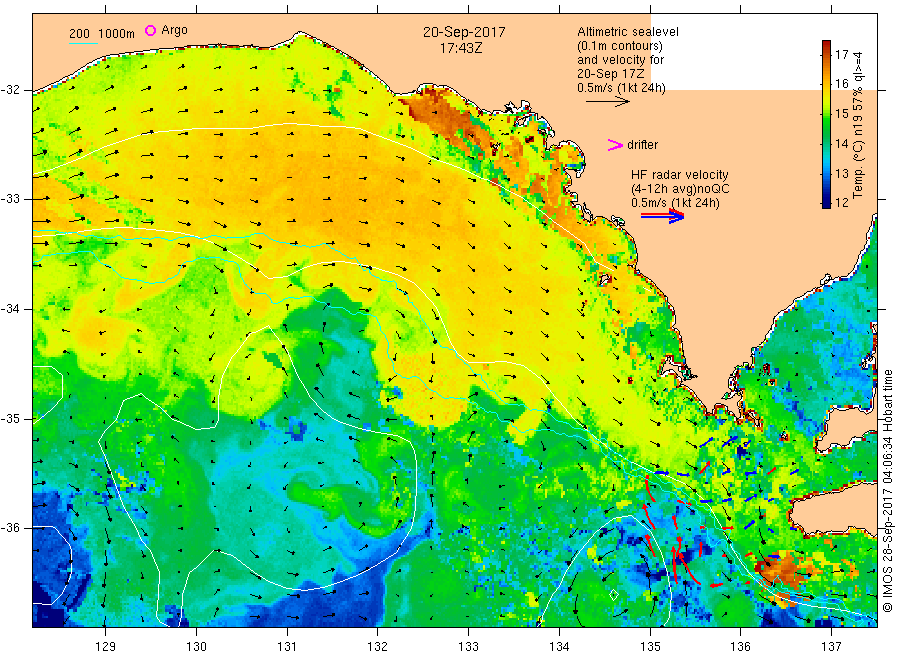Screen dimensions: 900x660
Task: Click the '20-Sep 17Z' legend text
Action: point(611,74)
